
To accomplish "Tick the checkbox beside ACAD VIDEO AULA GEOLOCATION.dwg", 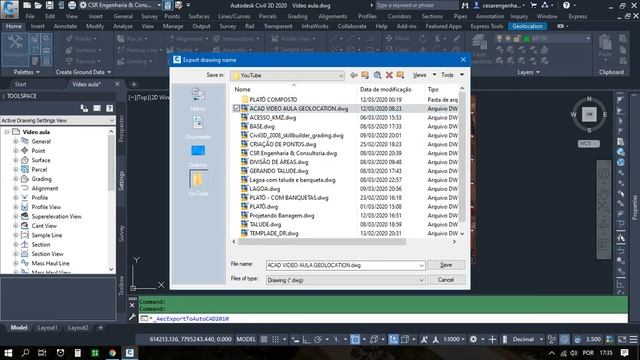I will pos(236,109).
